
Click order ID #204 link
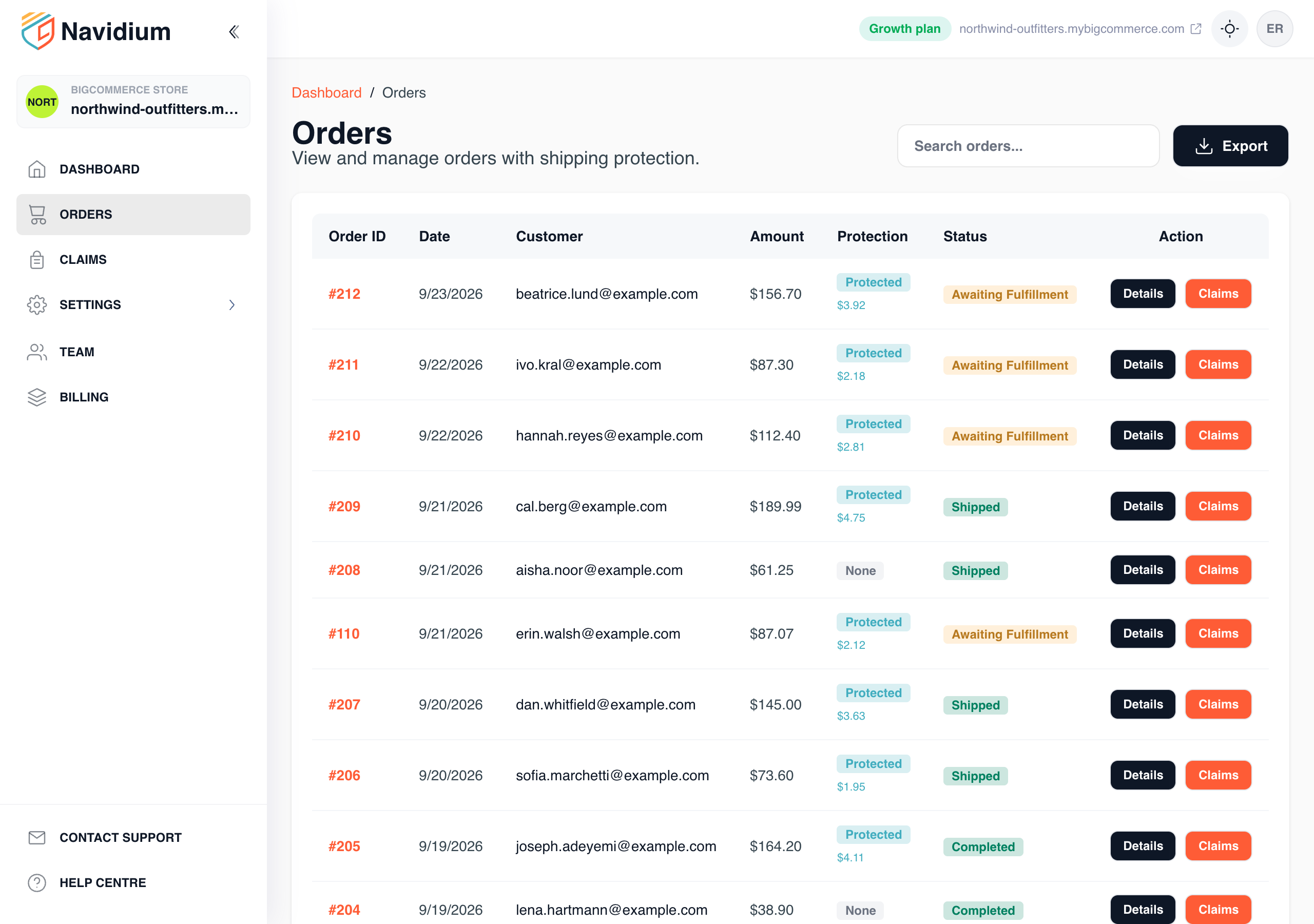click(344, 910)
